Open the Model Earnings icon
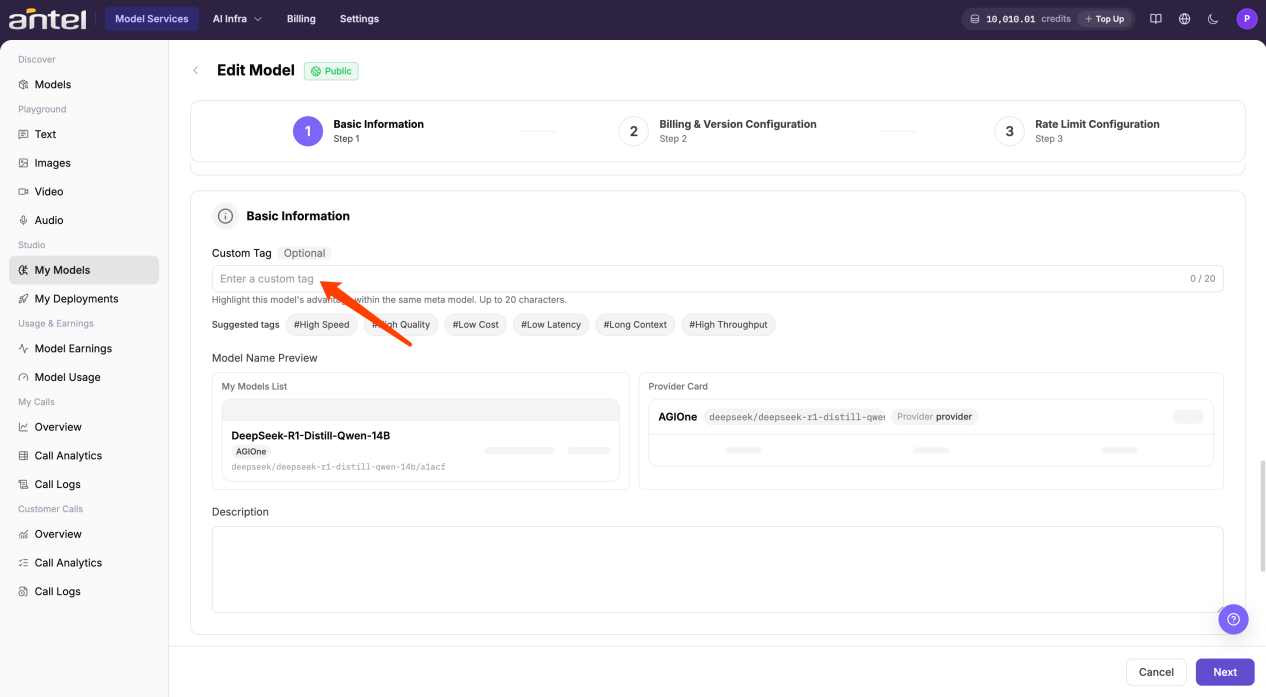1266x697 pixels. pyautogui.click(x=24, y=349)
